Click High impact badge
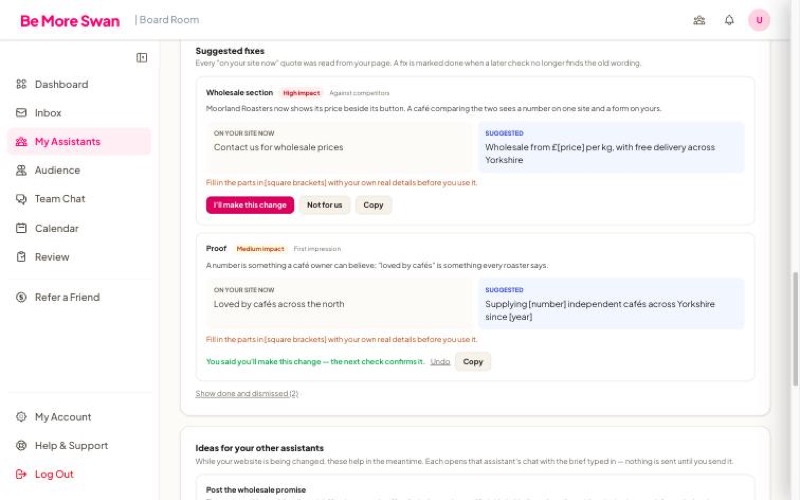Viewport: 800px width, 500px height. click(302, 93)
